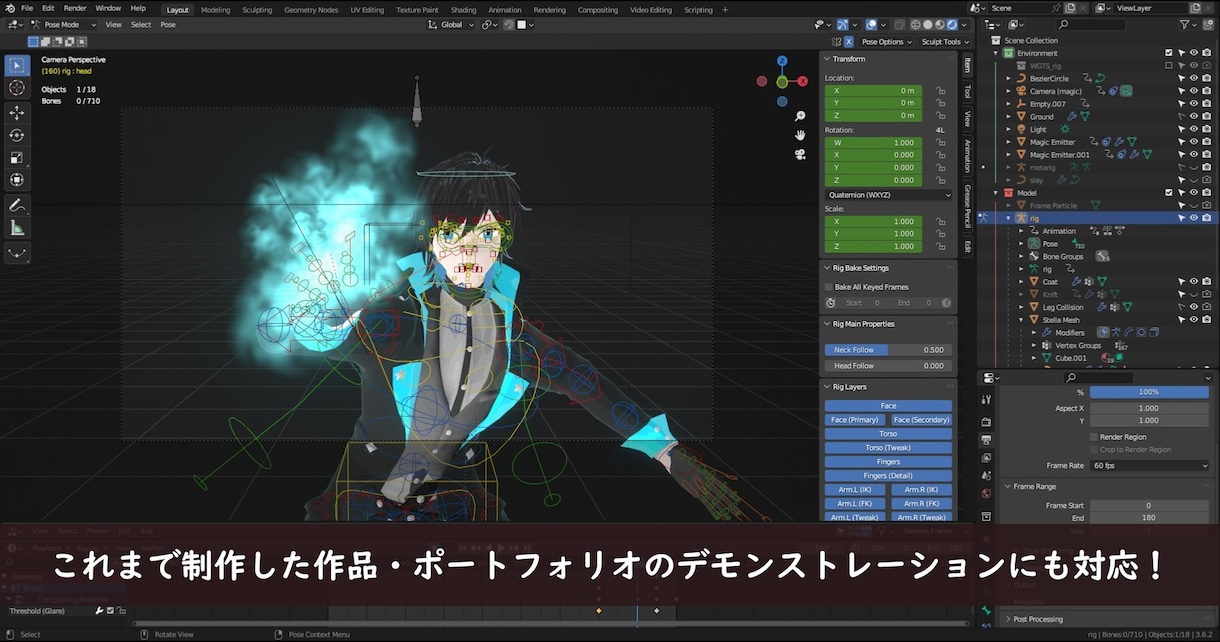Image resolution: width=1220 pixels, height=642 pixels.
Task: Click the Arm.L (IK) rig layer button
Action: pyautogui.click(x=855, y=490)
